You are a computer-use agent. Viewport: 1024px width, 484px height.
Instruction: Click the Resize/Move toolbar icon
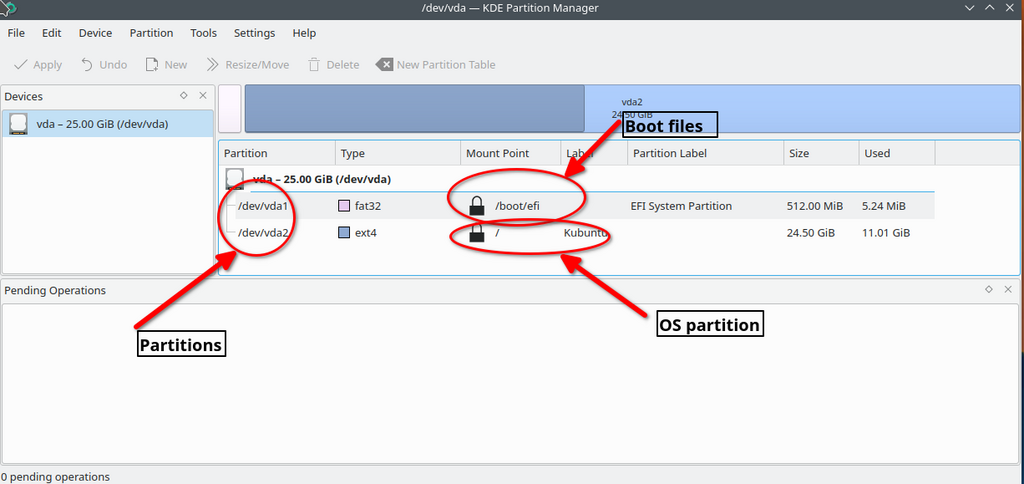click(x=212, y=65)
